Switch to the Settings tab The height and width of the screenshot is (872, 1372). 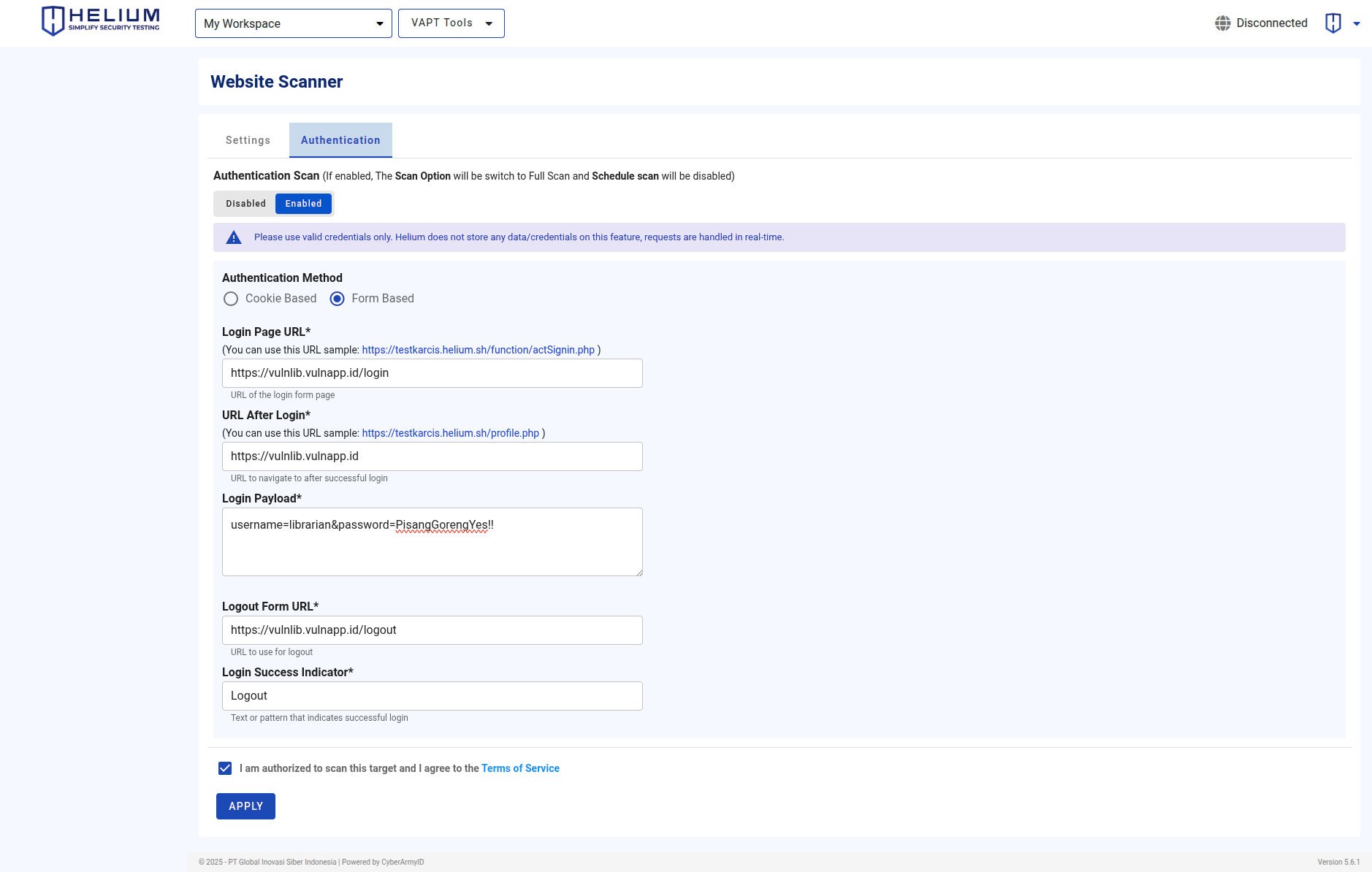[x=248, y=140]
